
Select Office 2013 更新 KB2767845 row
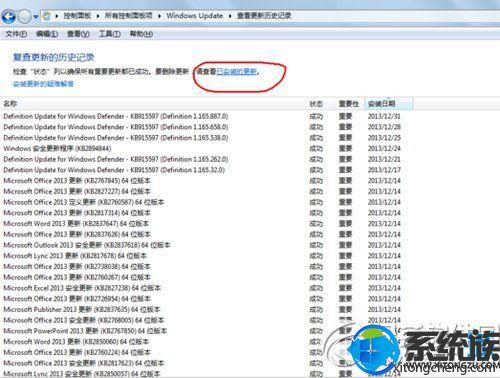(77, 181)
